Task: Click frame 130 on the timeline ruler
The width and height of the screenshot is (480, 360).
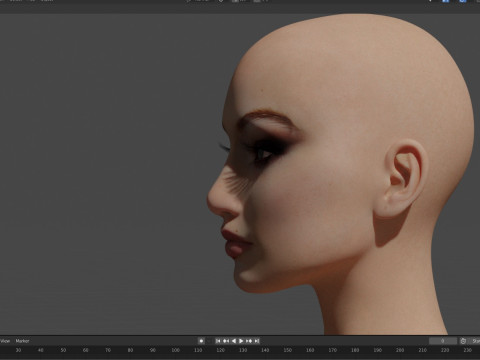Action: coord(243,350)
